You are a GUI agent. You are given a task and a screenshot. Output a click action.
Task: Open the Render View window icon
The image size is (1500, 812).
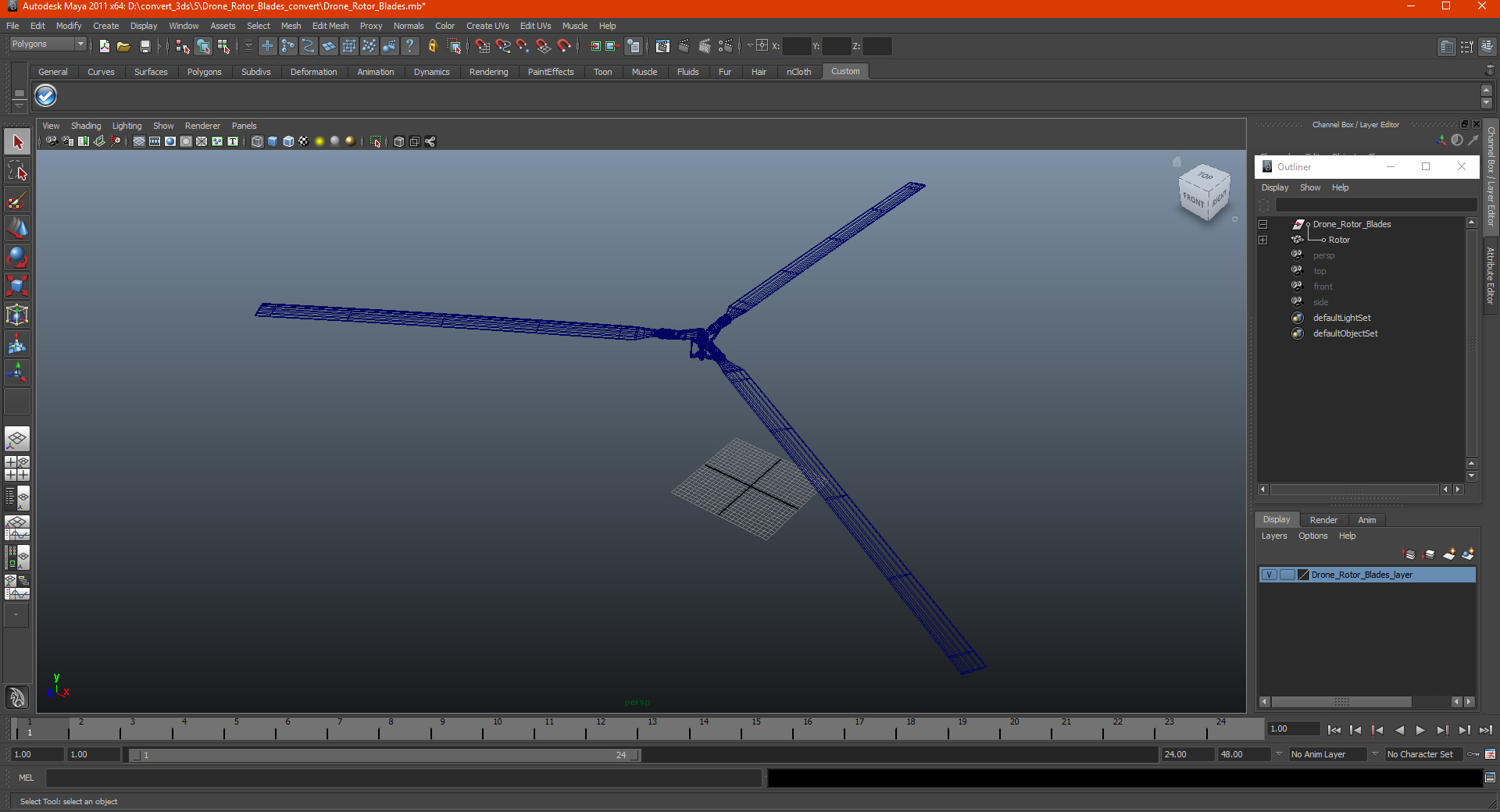tap(662, 46)
